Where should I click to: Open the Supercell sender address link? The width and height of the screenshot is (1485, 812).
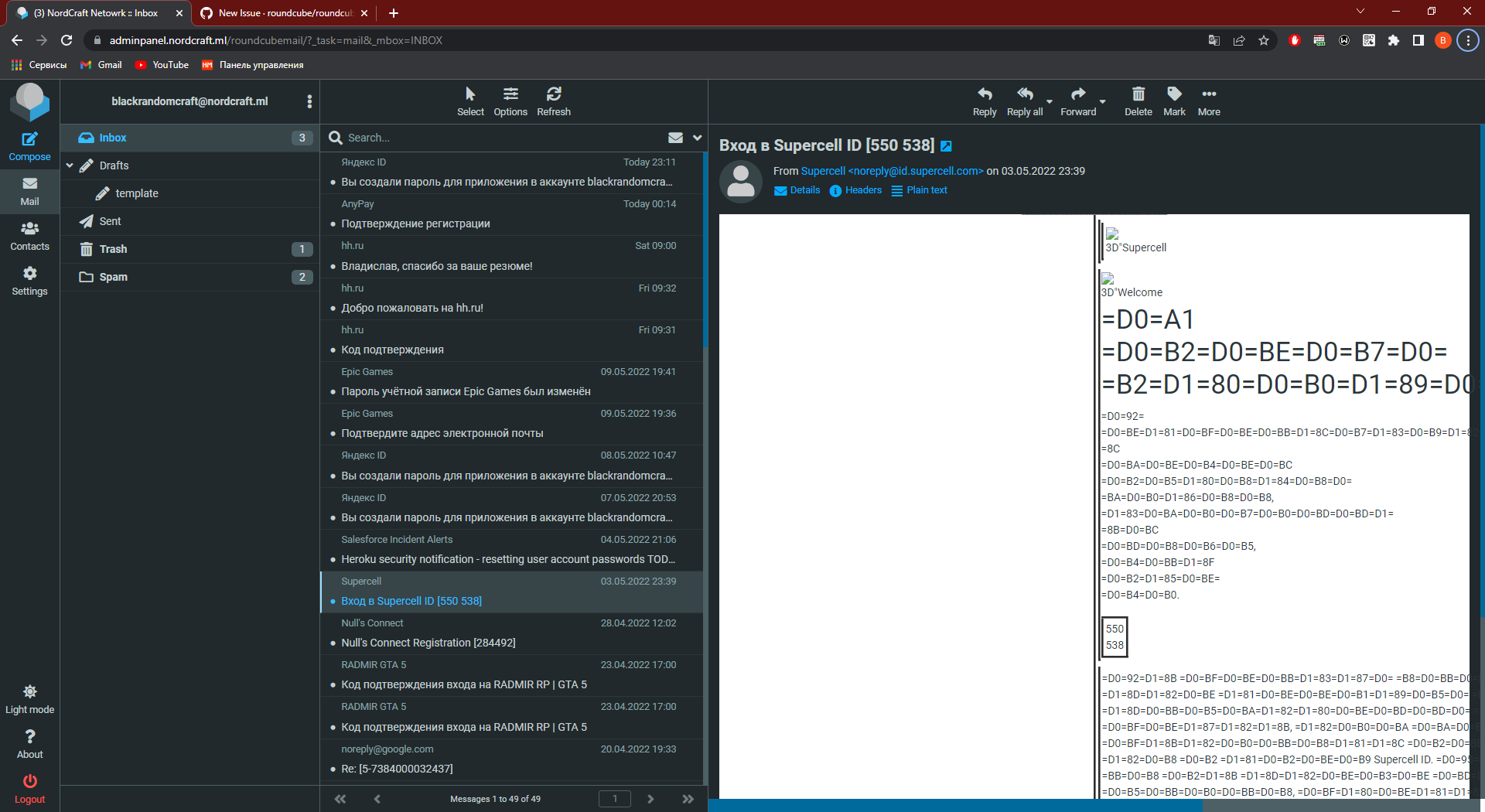point(891,171)
